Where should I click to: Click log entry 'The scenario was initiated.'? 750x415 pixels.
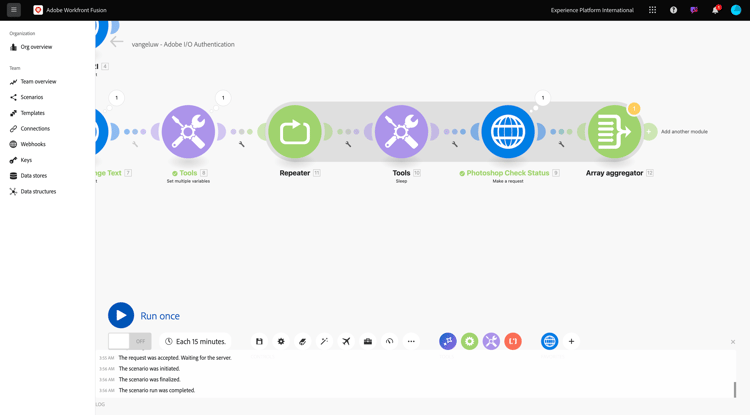click(x=149, y=369)
